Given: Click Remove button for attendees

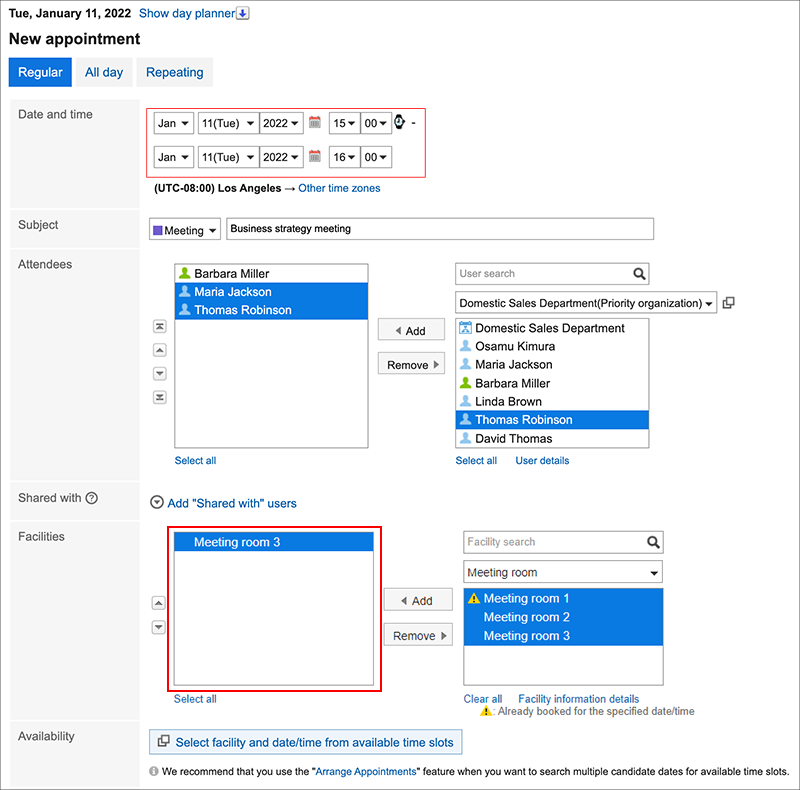Looking at the screenshot, I should click(x=411, y=364).
